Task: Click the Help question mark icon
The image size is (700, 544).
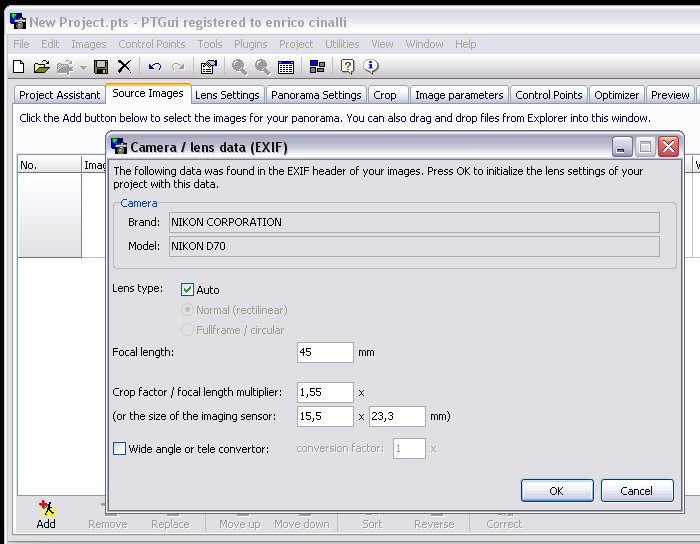Action: pyautogui.click(x=347, y=67)
